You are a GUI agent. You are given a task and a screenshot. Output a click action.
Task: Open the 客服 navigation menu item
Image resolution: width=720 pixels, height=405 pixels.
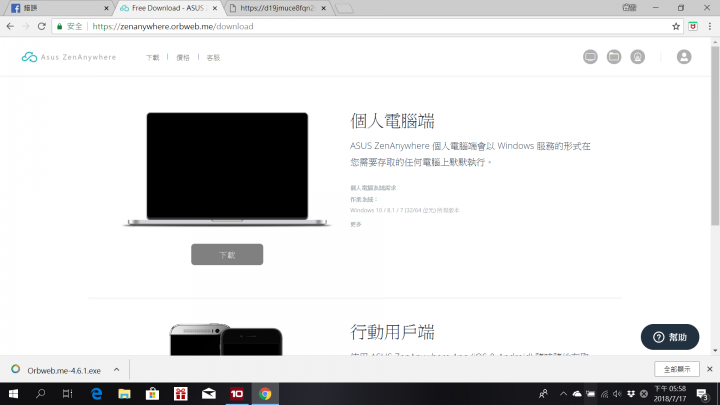(213, 57)
